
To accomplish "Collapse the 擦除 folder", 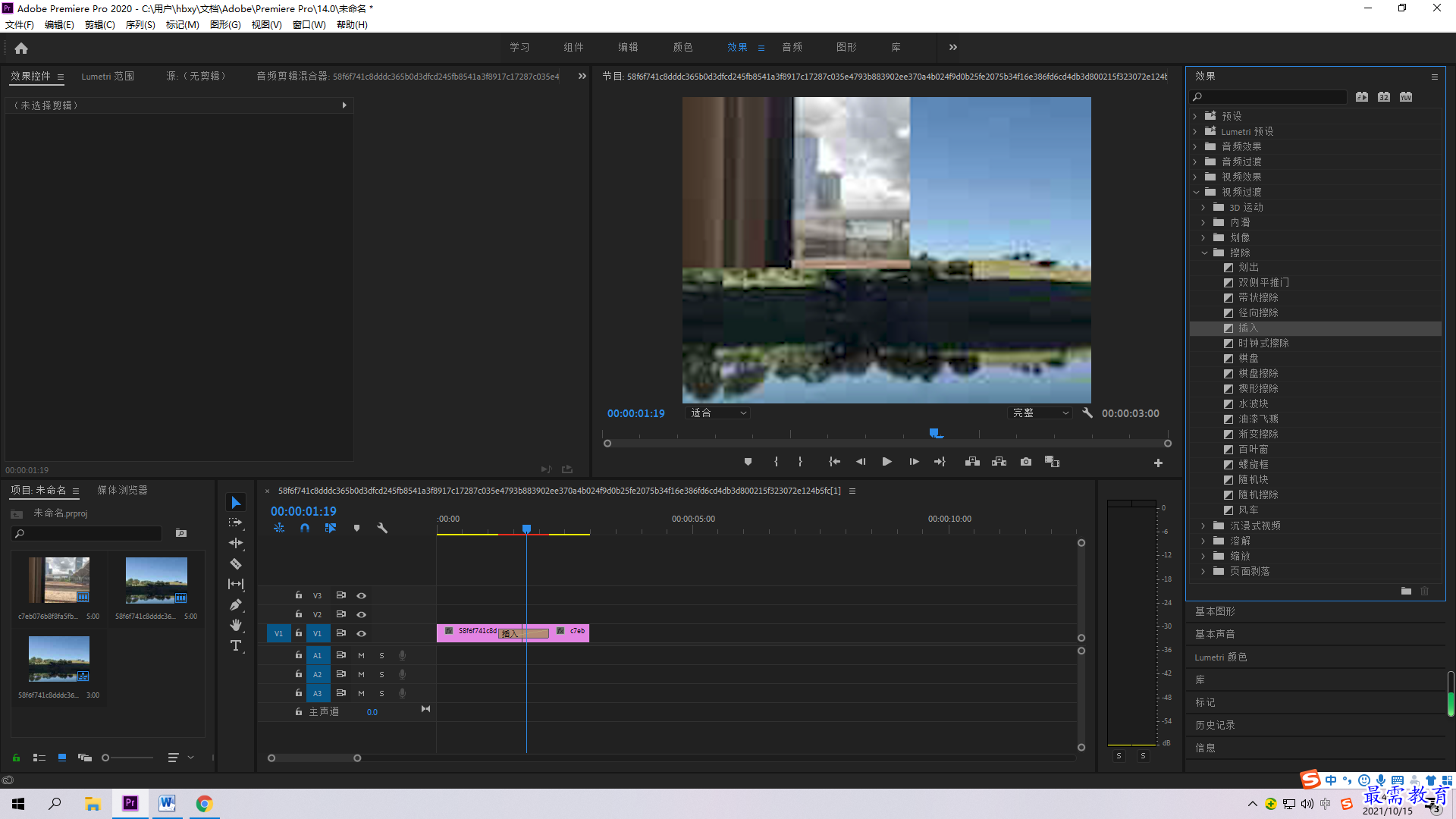I will coord(1203,253).
